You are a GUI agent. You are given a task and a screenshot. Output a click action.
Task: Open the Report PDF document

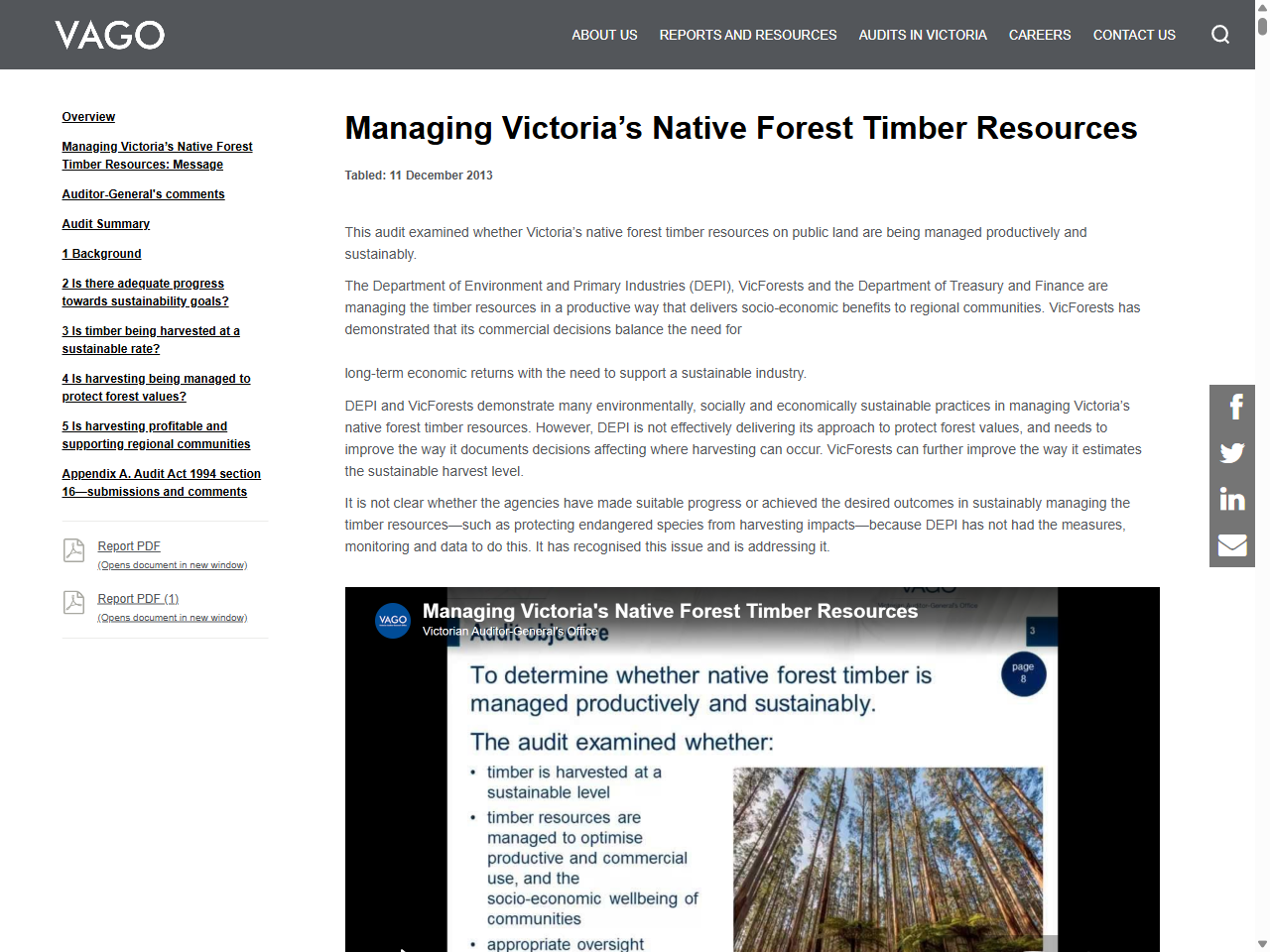tap(128, 545)
